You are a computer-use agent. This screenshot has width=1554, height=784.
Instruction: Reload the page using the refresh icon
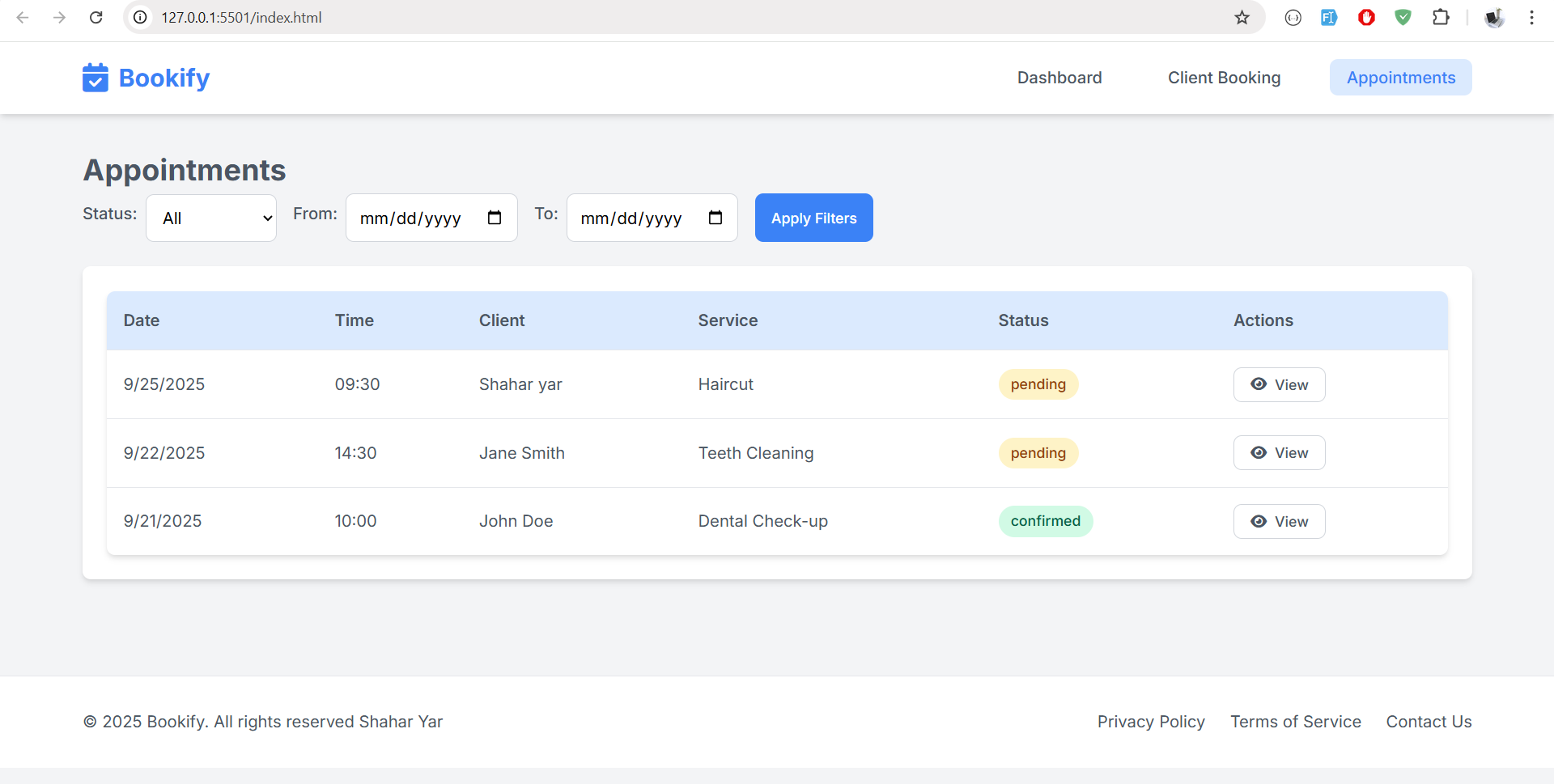point(96,18)
